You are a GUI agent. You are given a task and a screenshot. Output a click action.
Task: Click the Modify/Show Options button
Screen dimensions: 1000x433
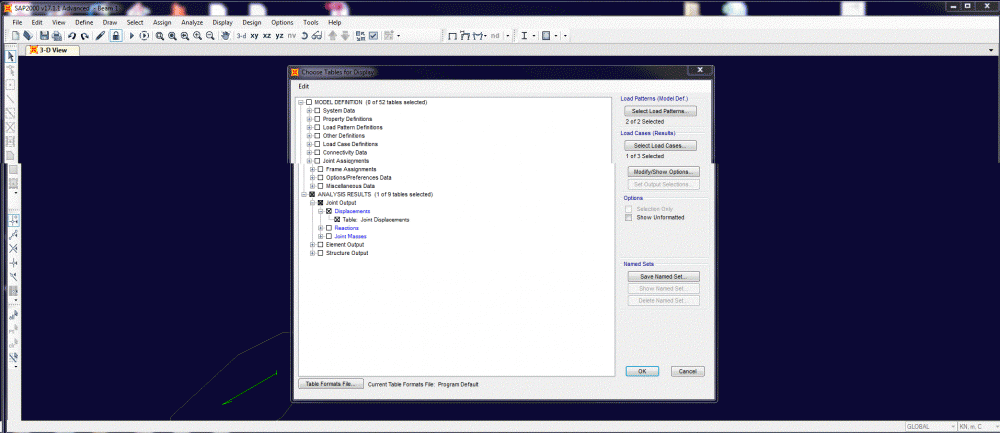coord(663,172)
